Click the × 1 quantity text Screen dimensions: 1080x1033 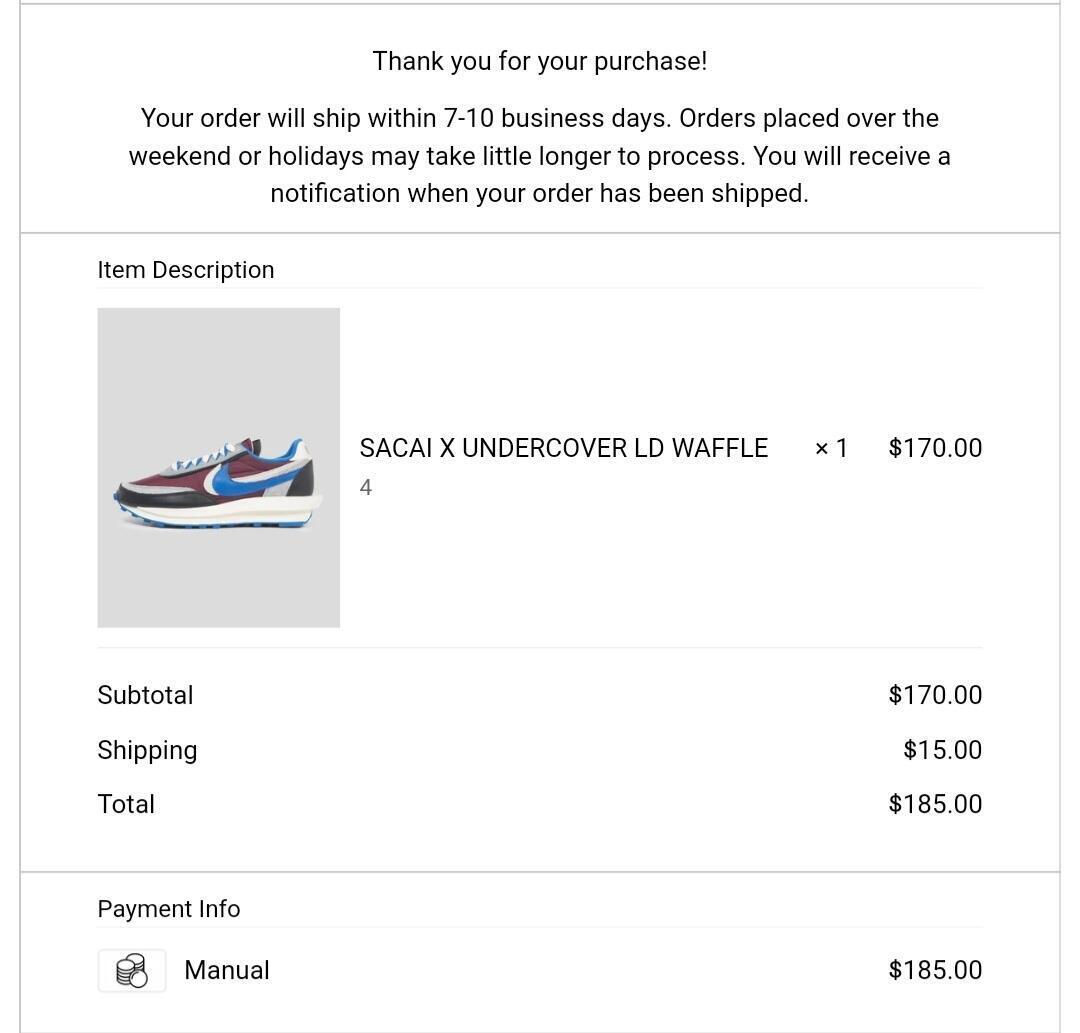[x=831, y=448]
